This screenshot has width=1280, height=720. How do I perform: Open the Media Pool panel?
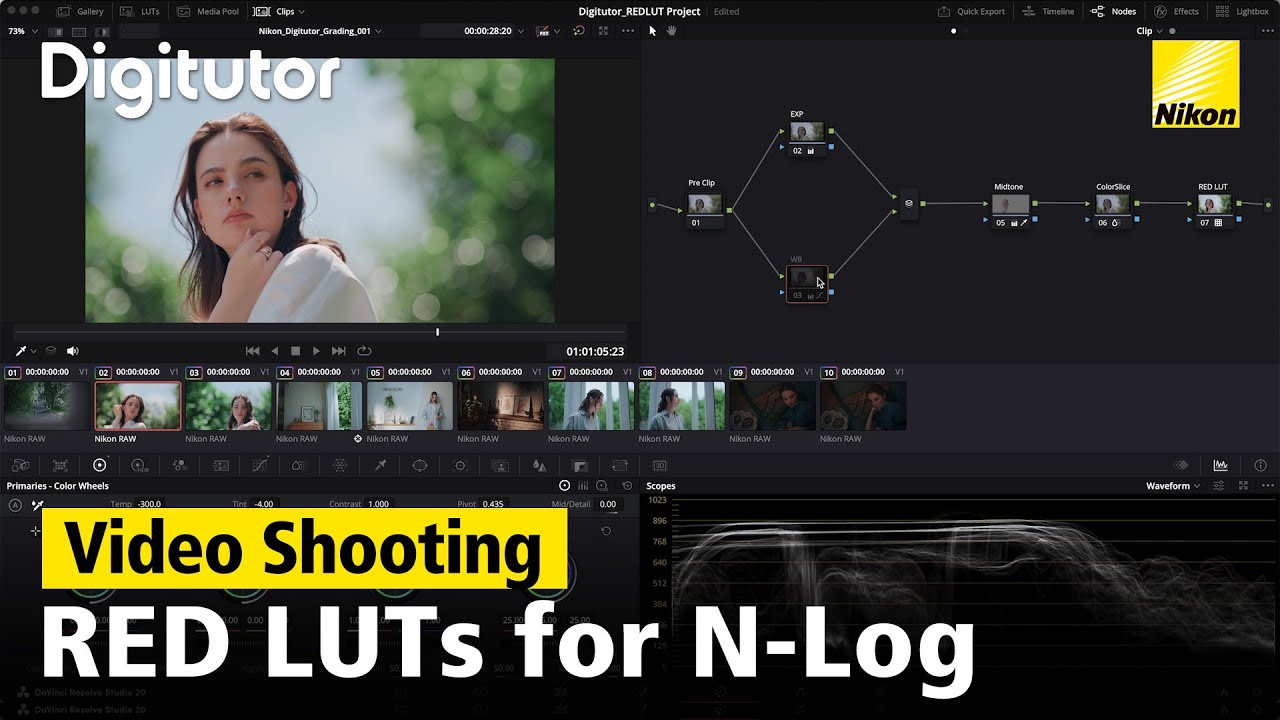208,12
